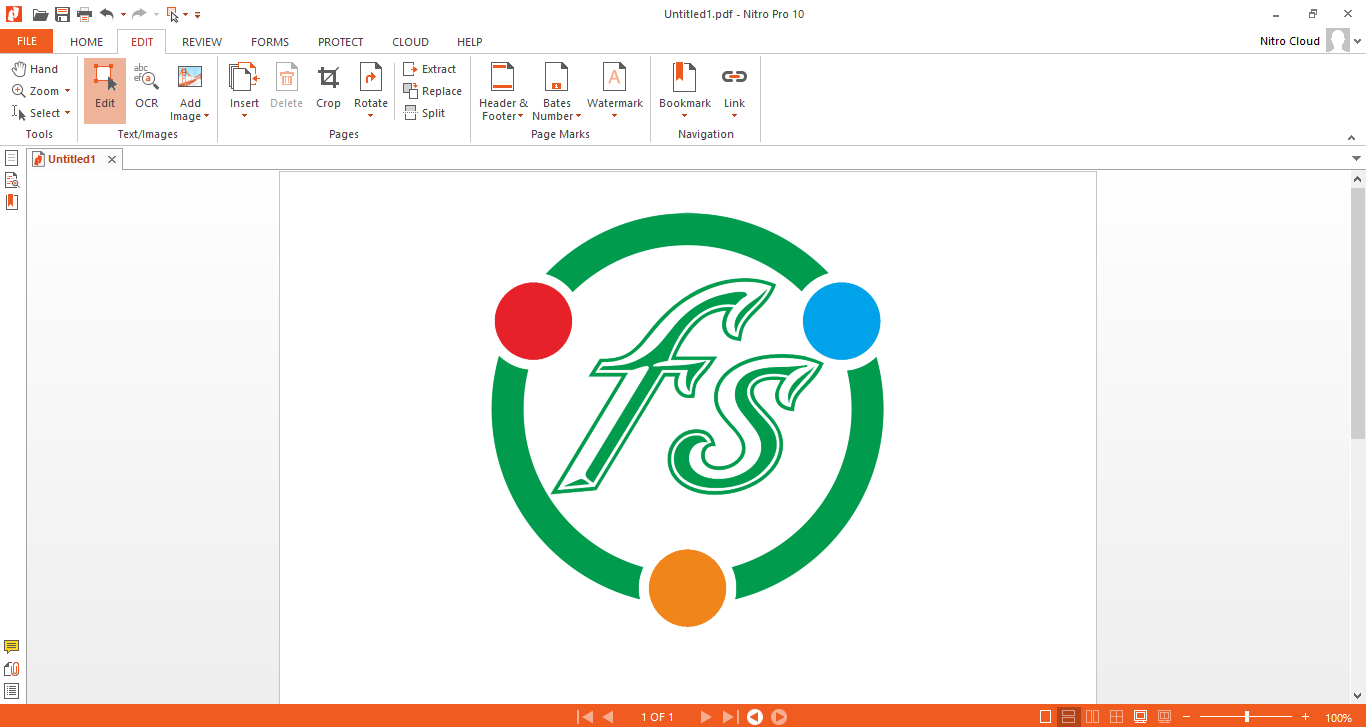Click the fs logo image on the page

[688, 420]
